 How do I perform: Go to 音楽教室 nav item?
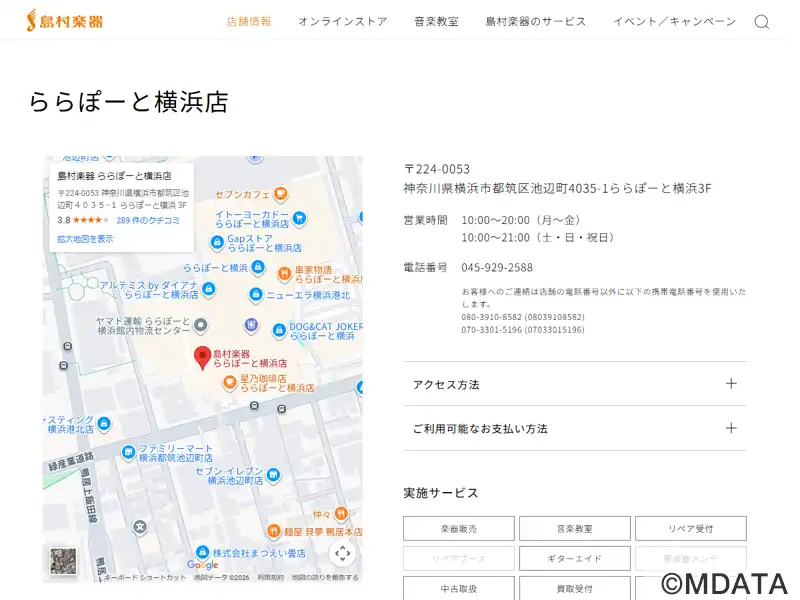pyautogui.click(x=436, y=21)
